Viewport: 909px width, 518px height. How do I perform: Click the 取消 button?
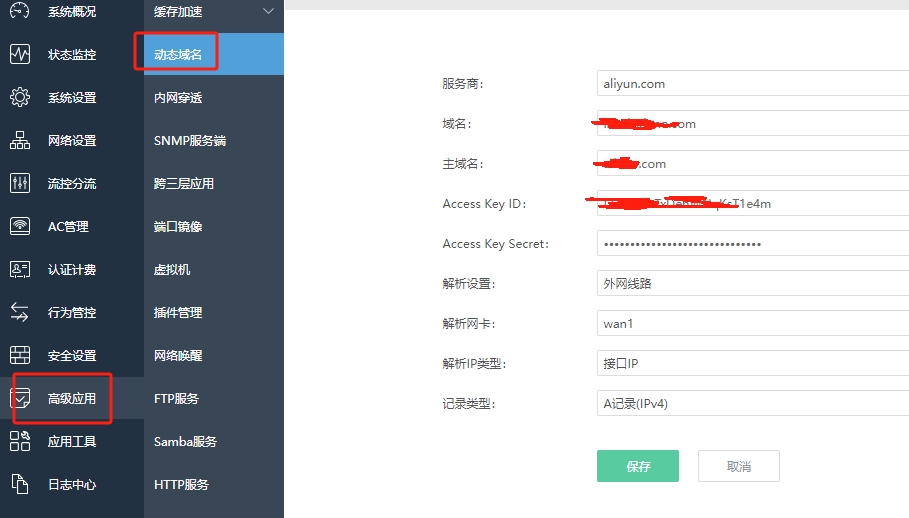tap(739, 466)
